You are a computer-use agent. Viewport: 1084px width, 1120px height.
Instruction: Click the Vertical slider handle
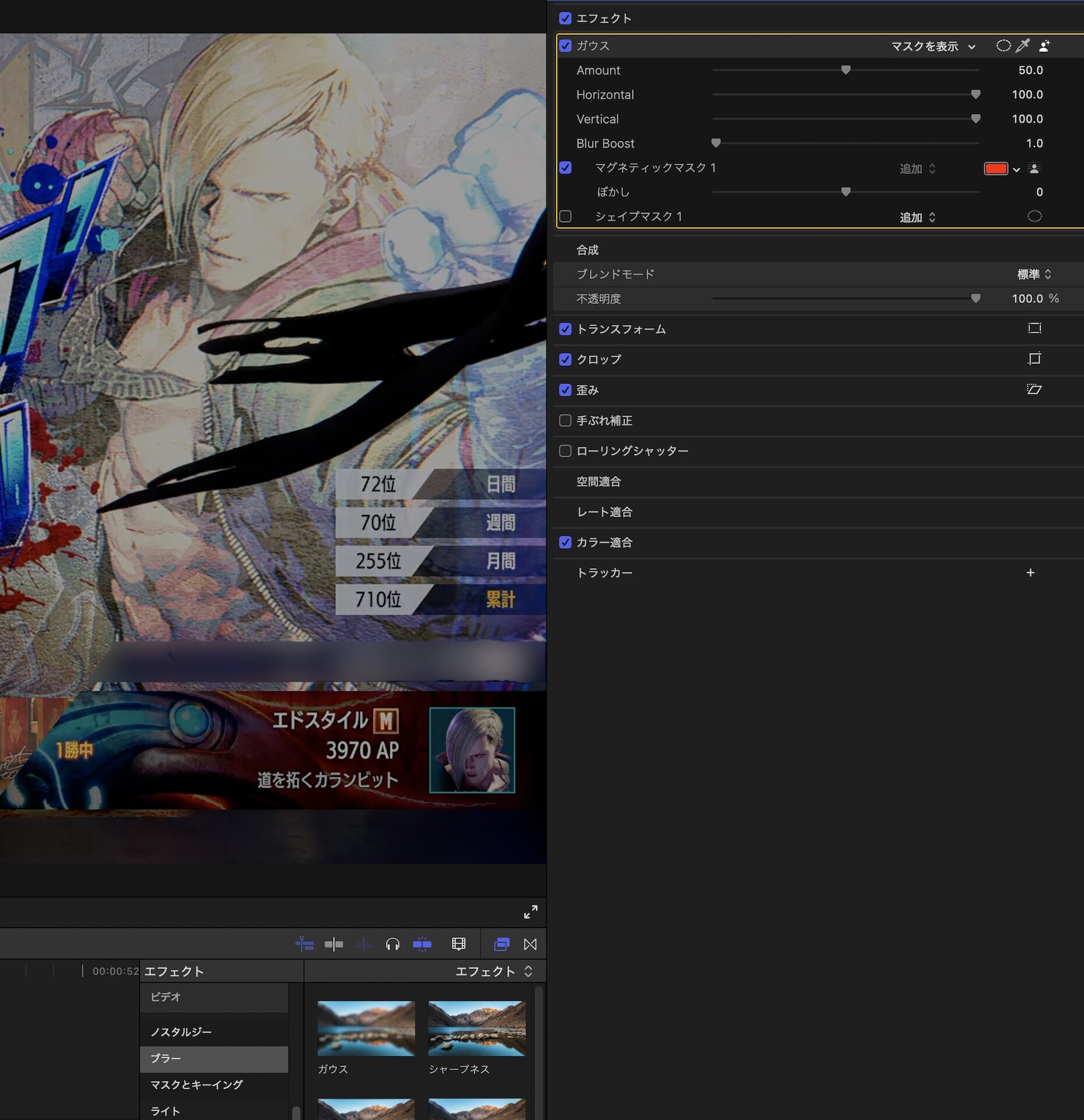[976, 119]
